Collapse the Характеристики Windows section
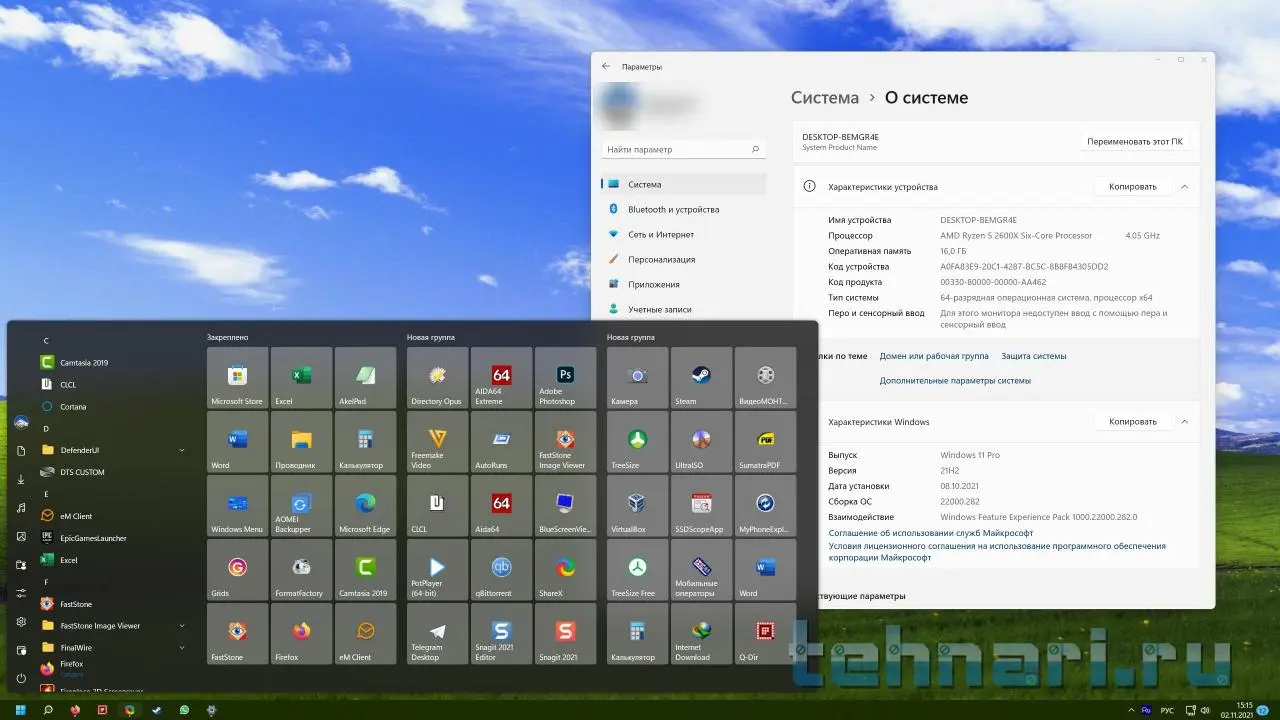This screenshot has width=1280, height=720. (1184, 422)
